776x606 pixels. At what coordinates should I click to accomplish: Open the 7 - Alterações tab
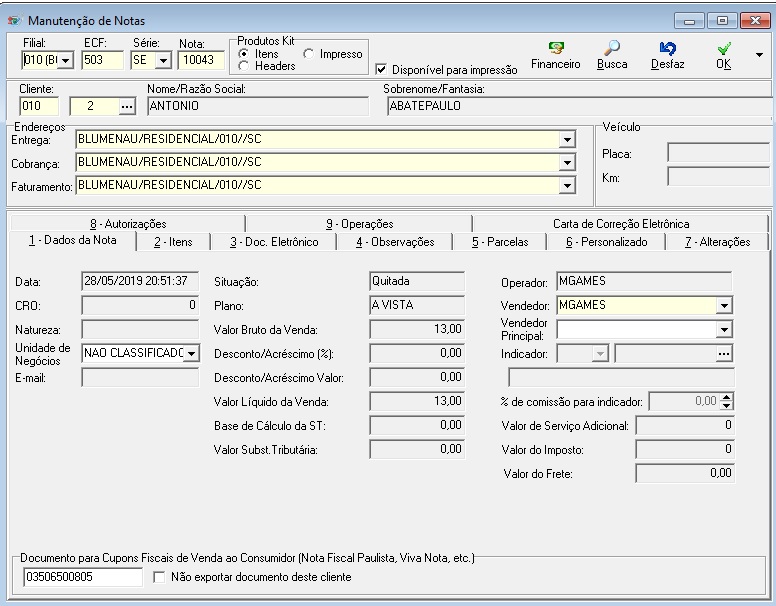718,242
